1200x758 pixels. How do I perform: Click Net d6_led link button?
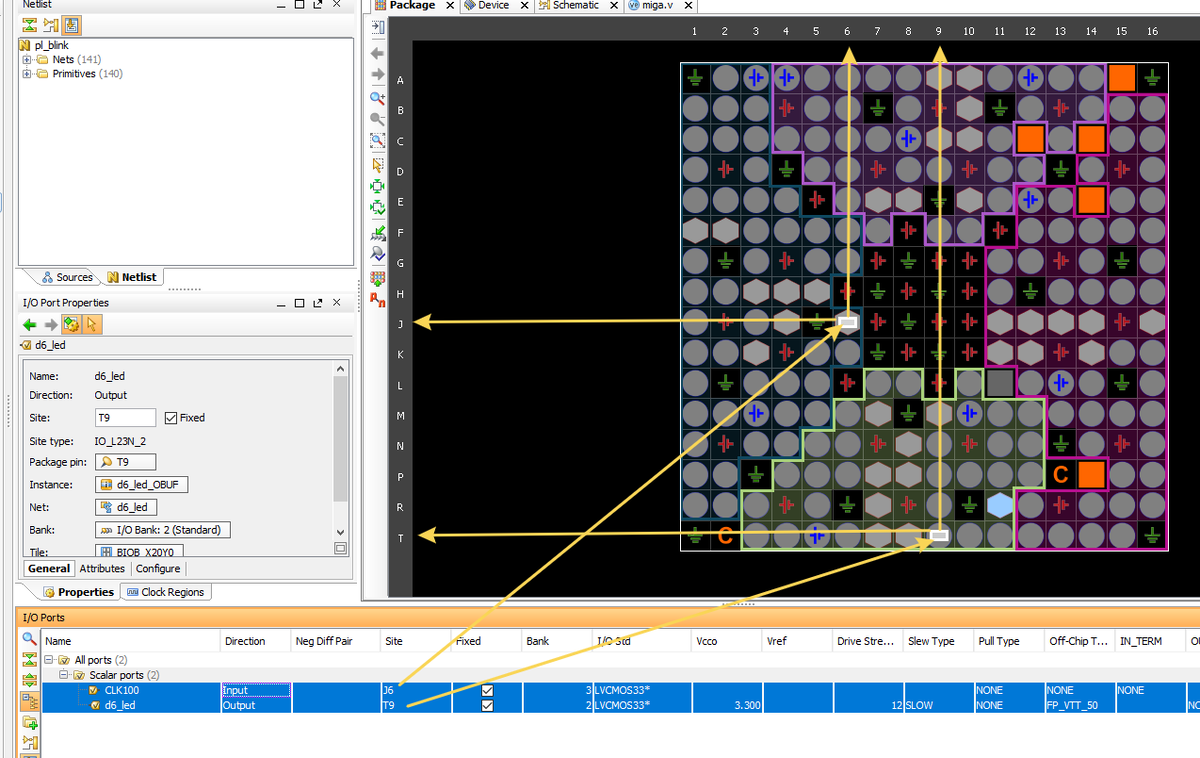click(126, 507)
